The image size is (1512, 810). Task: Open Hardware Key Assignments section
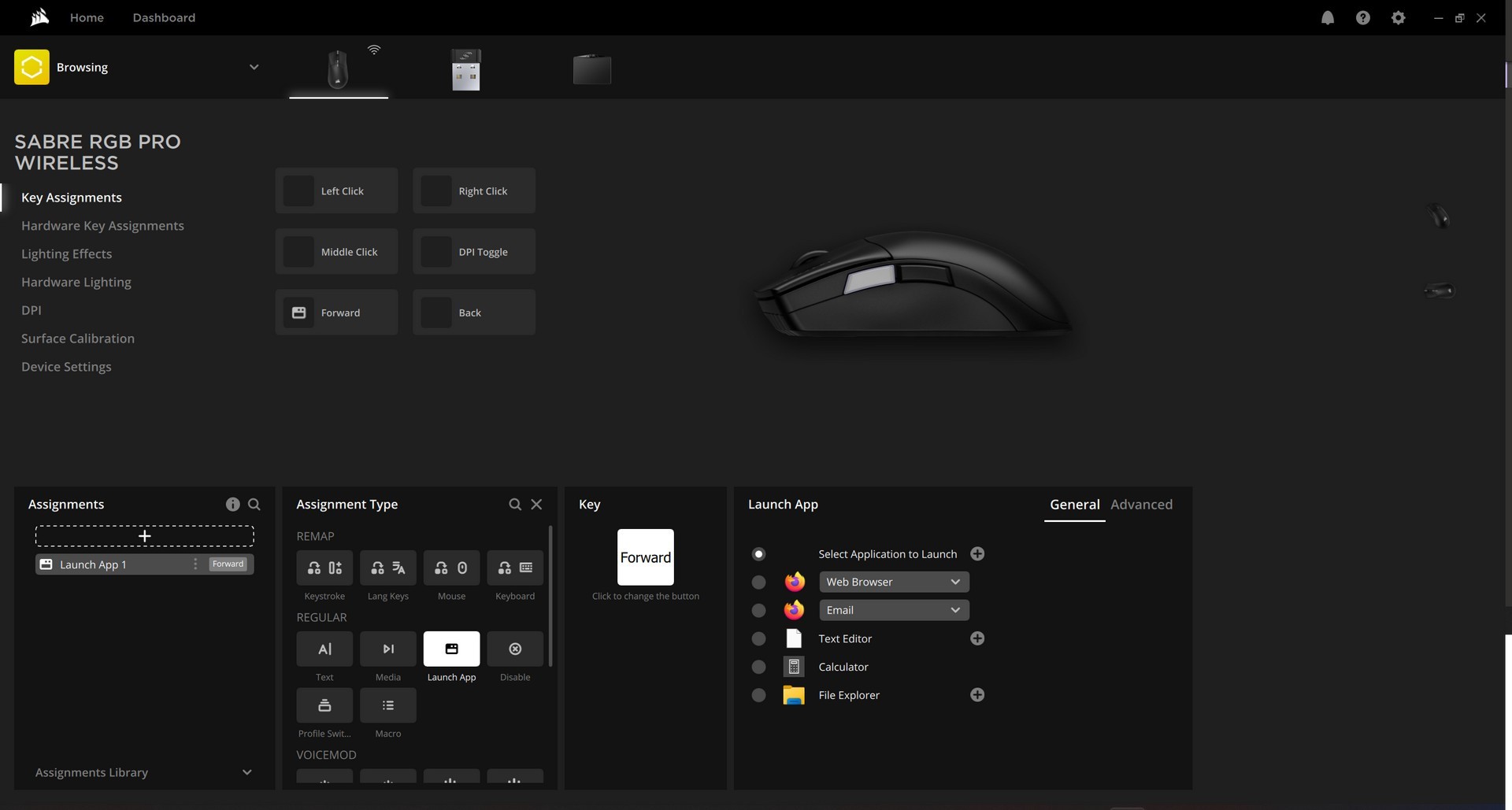pyautogui.click(x=102, y=226)
